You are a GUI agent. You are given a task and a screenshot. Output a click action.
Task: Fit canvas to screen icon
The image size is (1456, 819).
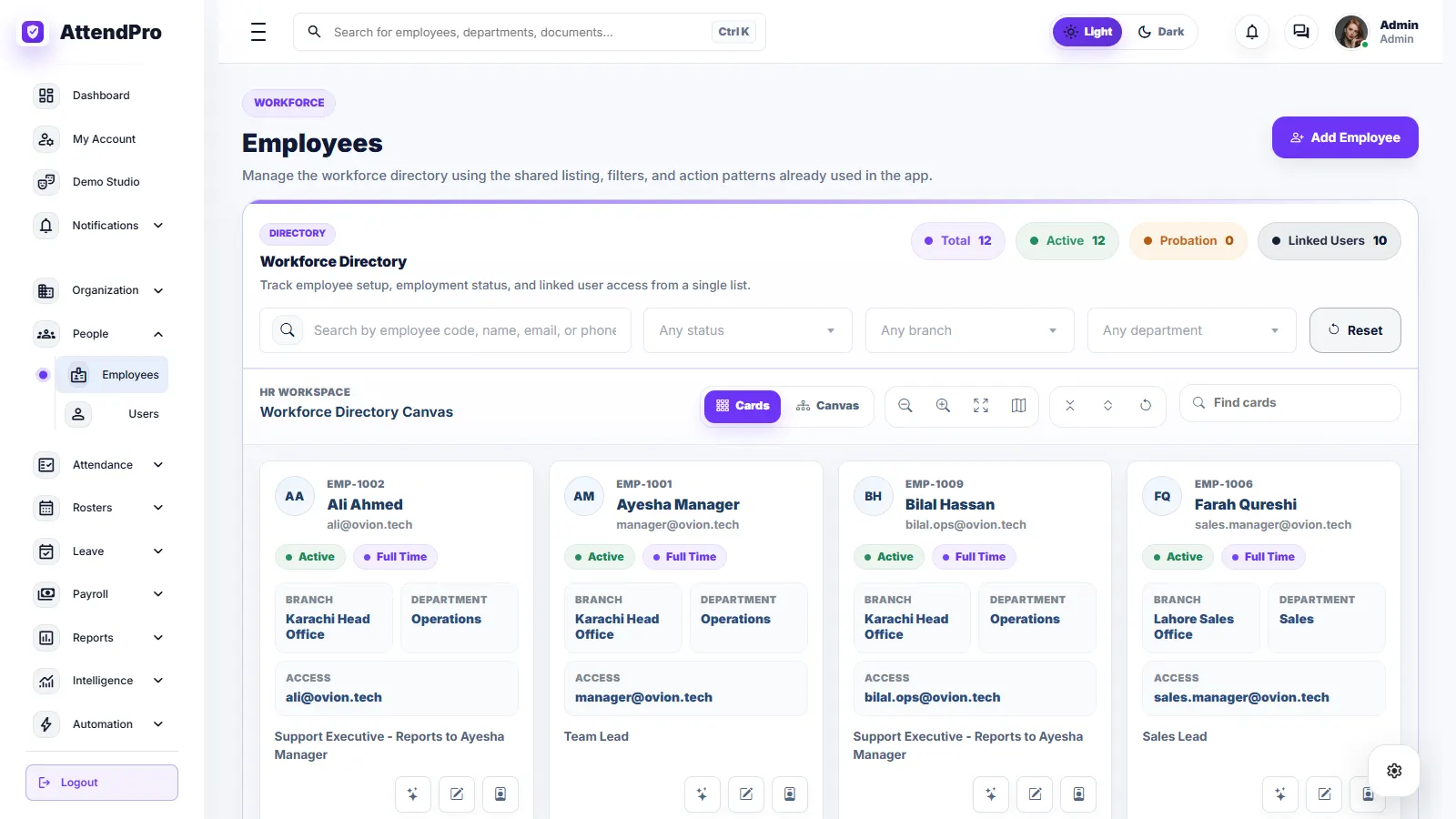[981, 406]
